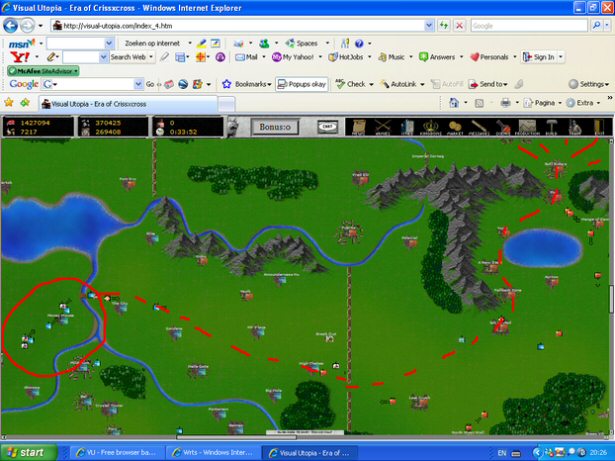Click the Refresh icon beside address bar
The height and width of the screenshot is (461, 615).
pos(444,26)
